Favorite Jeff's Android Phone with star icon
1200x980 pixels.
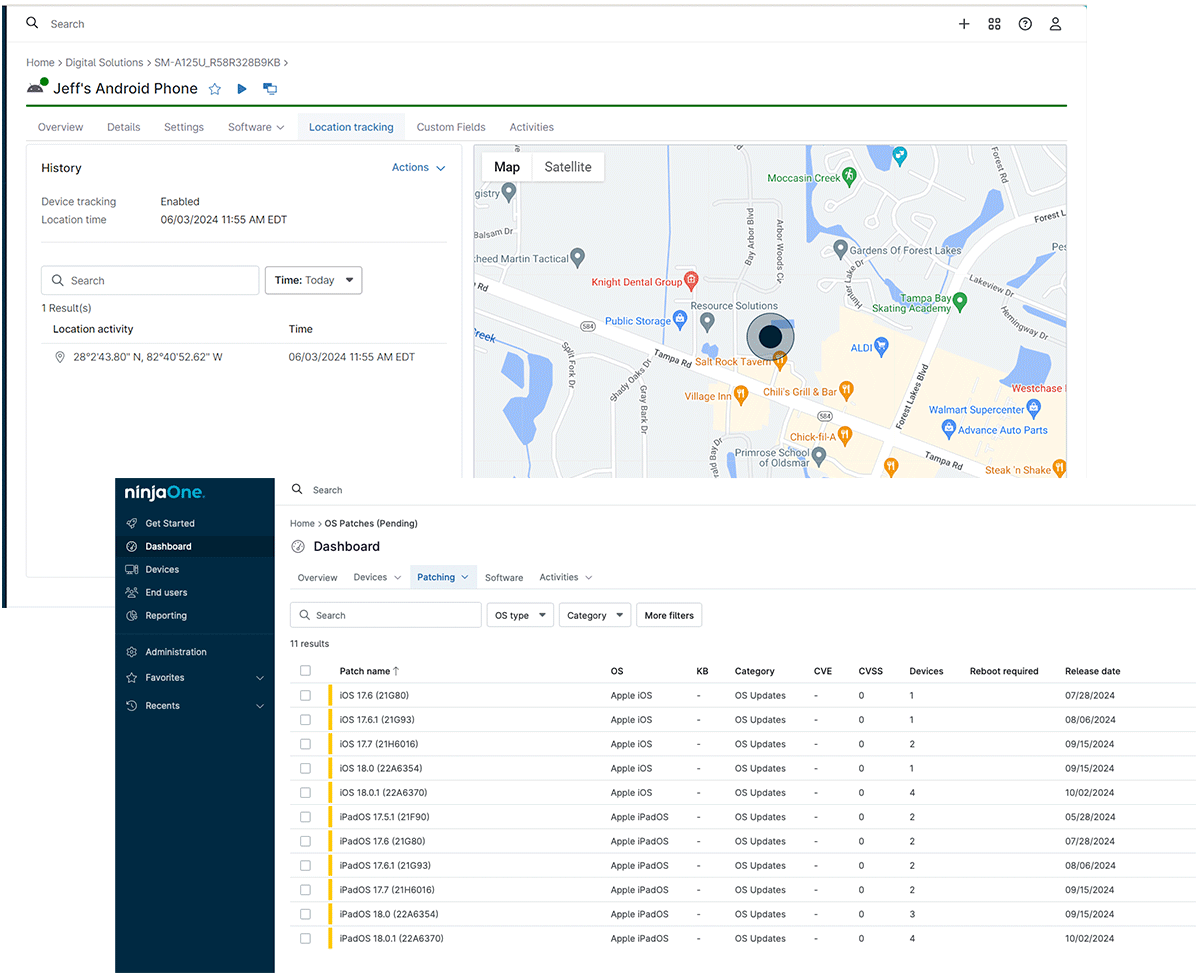[x=214, y=89]
